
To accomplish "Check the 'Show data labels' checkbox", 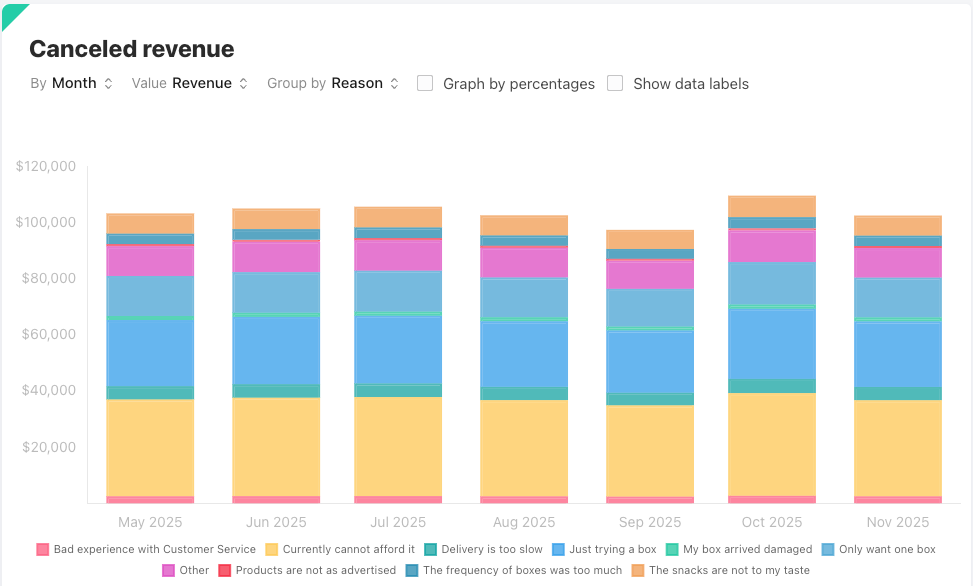I will pyautogui.click(x=615, y=84).
